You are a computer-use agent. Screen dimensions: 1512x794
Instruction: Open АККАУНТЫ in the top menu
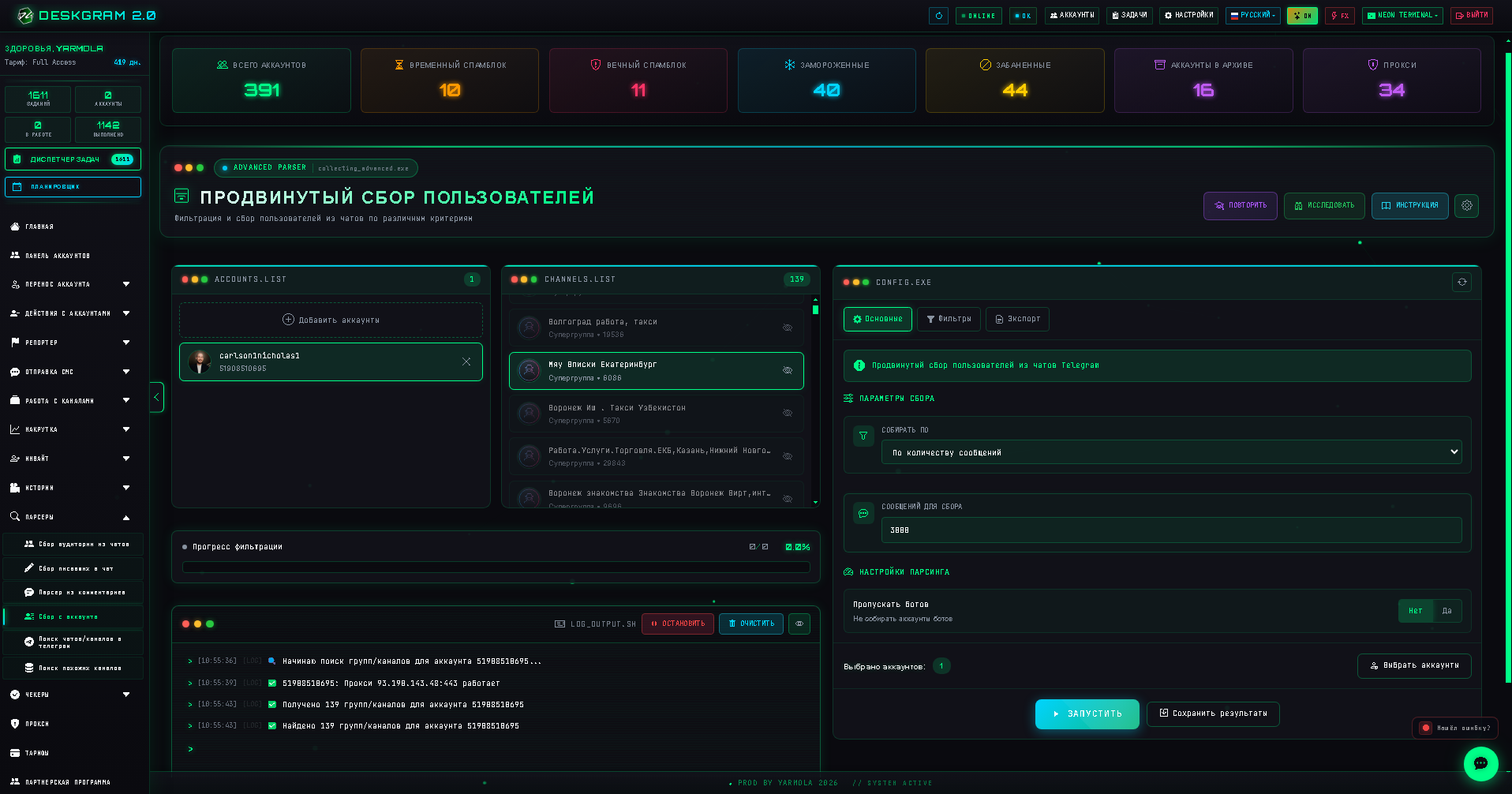tap(1072, 16)
